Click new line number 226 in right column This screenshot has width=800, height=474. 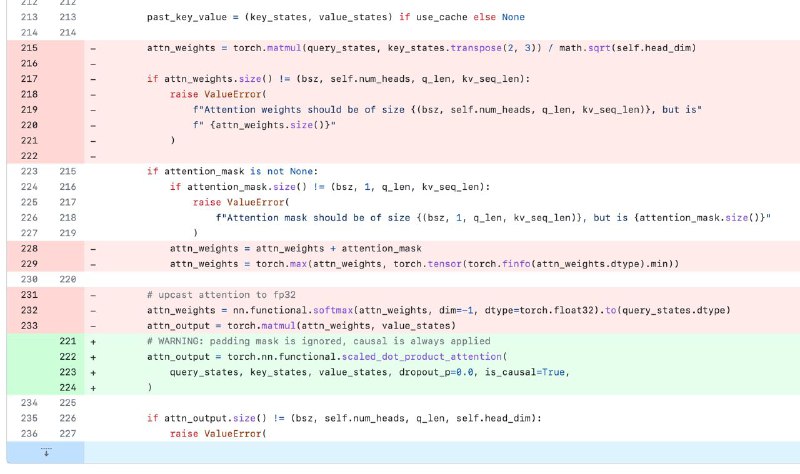tap(67, 418)
